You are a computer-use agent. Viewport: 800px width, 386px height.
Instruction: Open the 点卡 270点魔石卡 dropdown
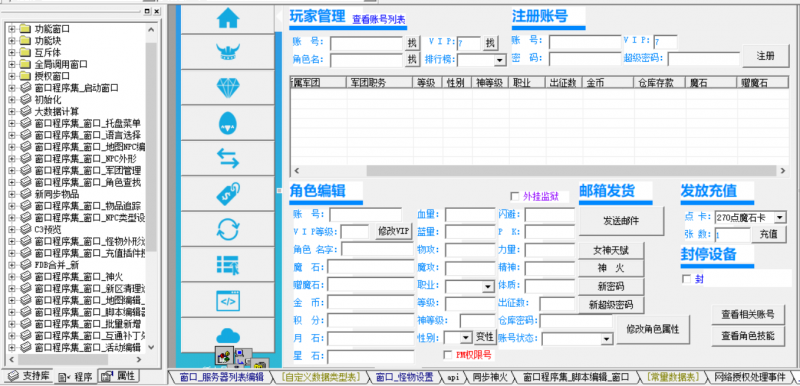tap(780, 217)
